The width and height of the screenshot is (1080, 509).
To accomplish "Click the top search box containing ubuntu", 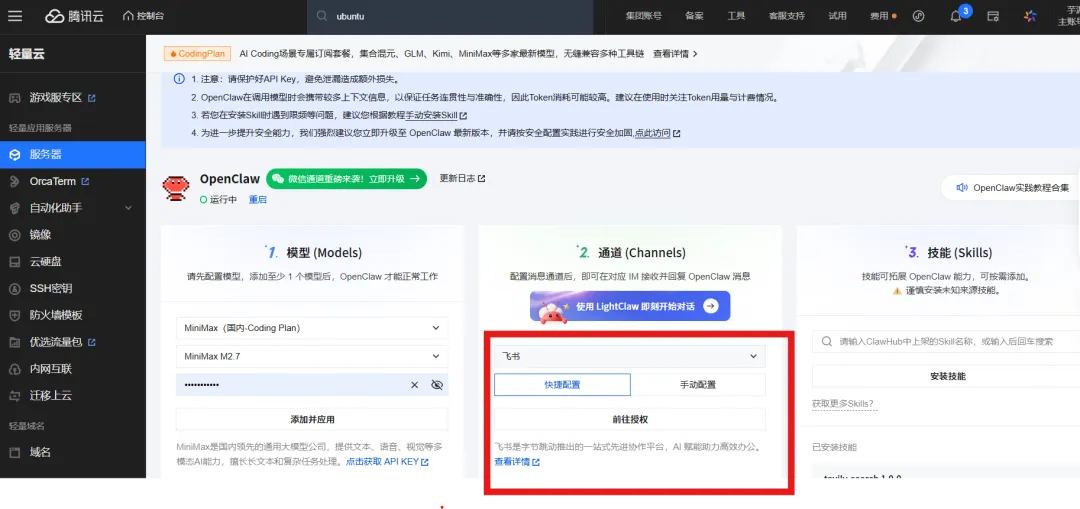I will pyautogui.click(x=450, y=16).
